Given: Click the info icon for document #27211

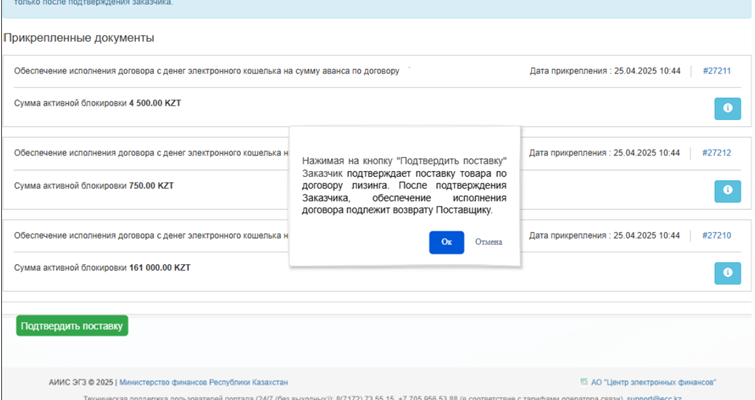Looking at the screenshot, I should [727, 108].
